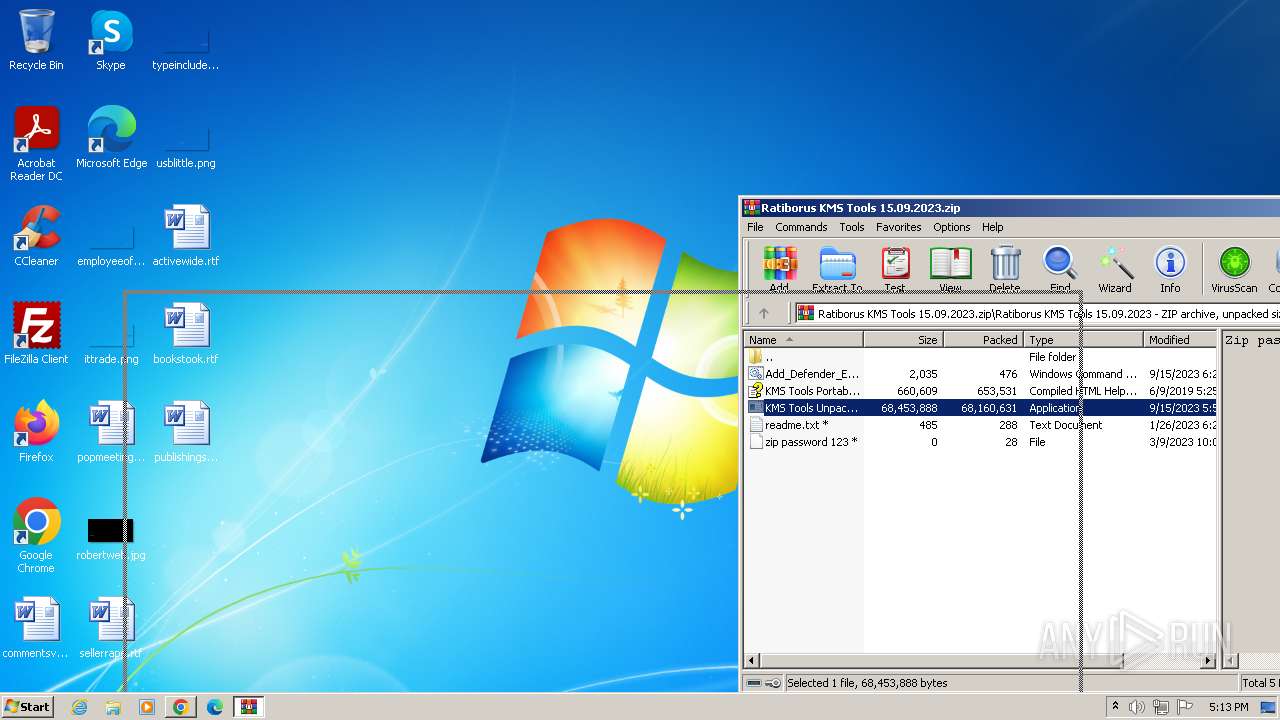This screenshot has width=1280, height=720.
Task: Select activewide.rtf document icon
Action: point(186,236)
